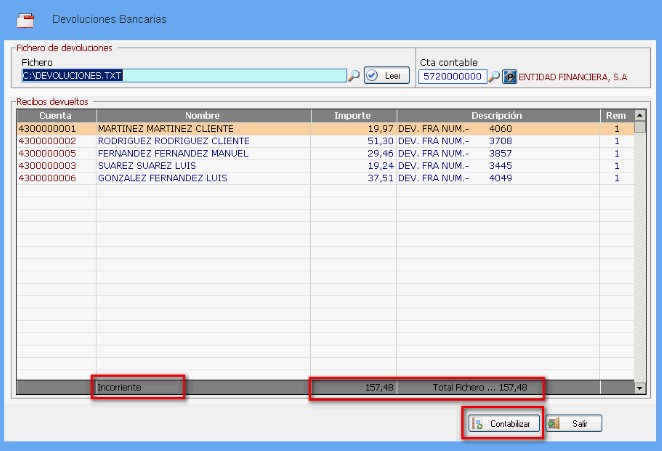This screenshot has height=451, width=662.
Task: Focus the Fichero path input field
Action: click(x=184, y=76)
